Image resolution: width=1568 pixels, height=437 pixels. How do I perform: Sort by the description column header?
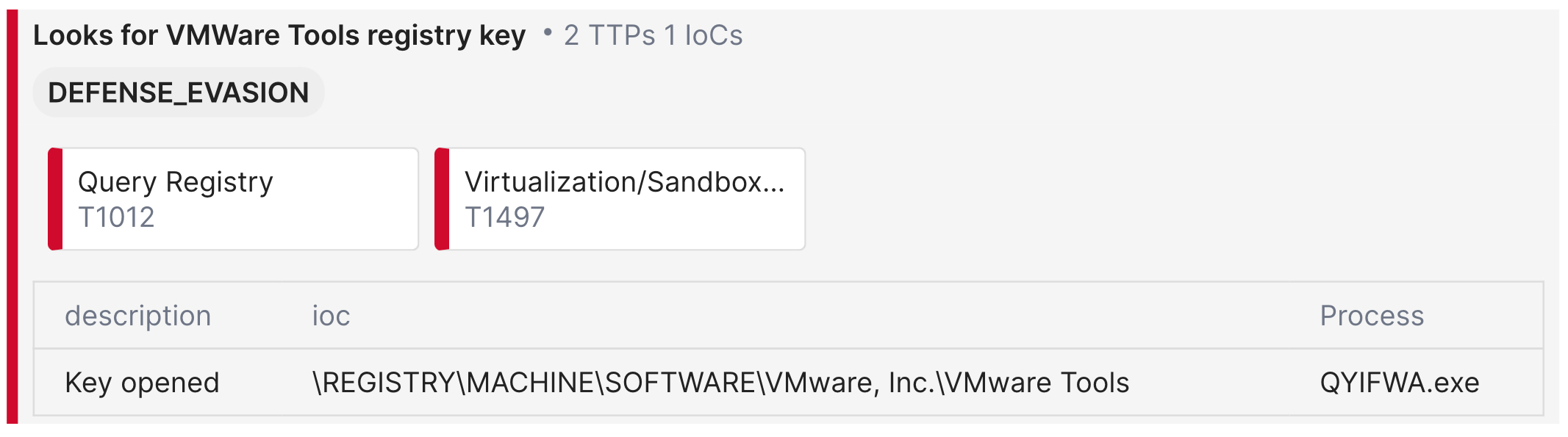point(138,316)
